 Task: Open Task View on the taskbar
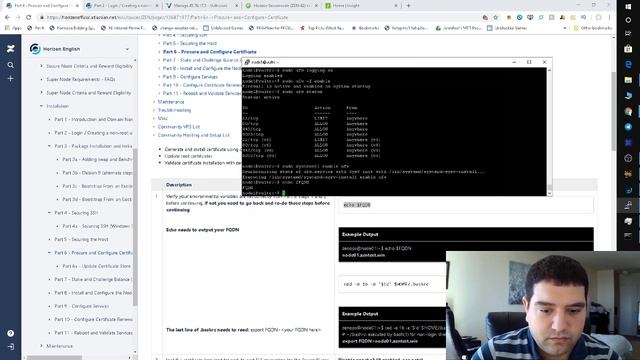[x=628, y=33]
